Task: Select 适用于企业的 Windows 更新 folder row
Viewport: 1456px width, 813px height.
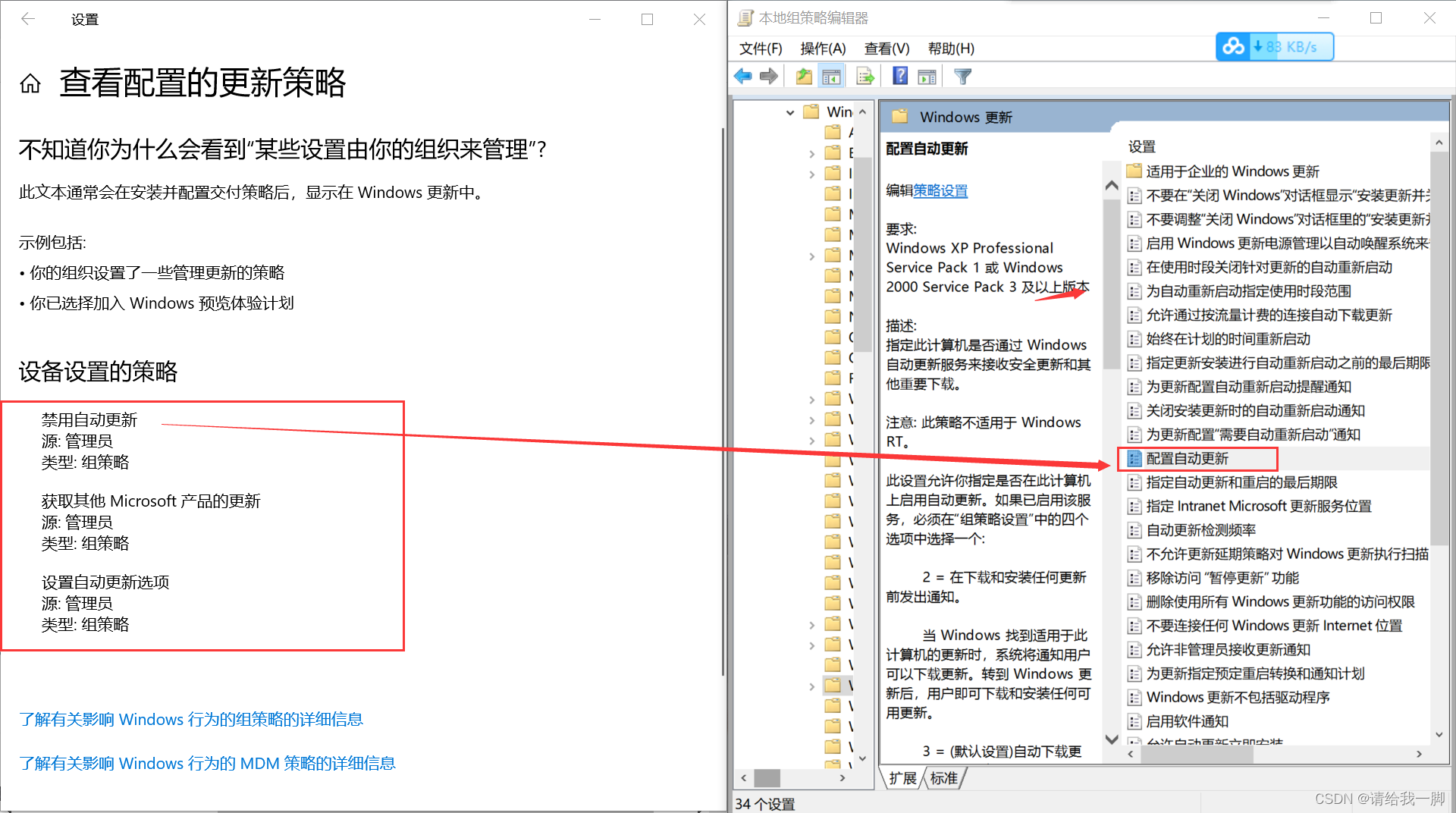Action: pos(1232,171)
